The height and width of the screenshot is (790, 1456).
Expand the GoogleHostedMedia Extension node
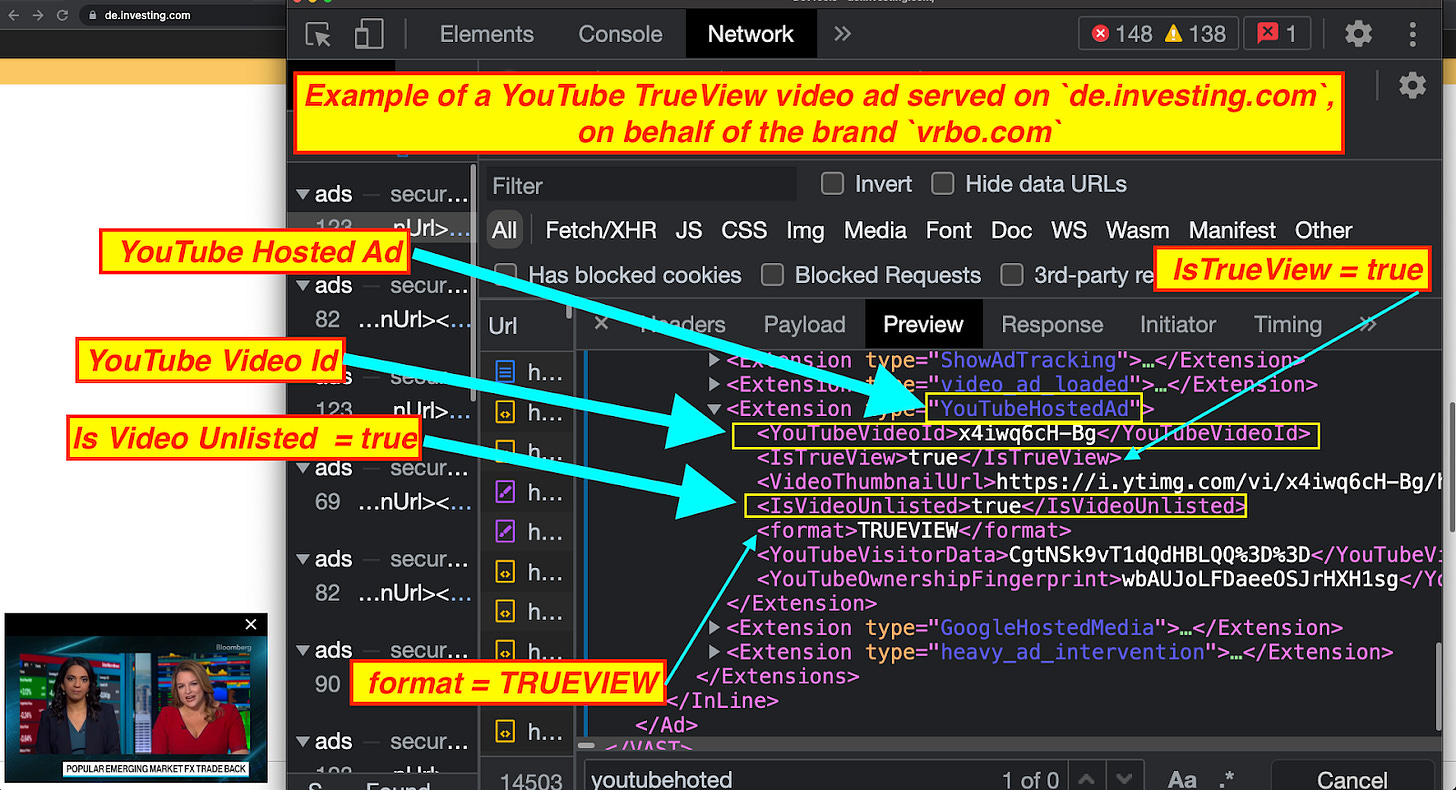pyautogui.click(x=714, y=628)
